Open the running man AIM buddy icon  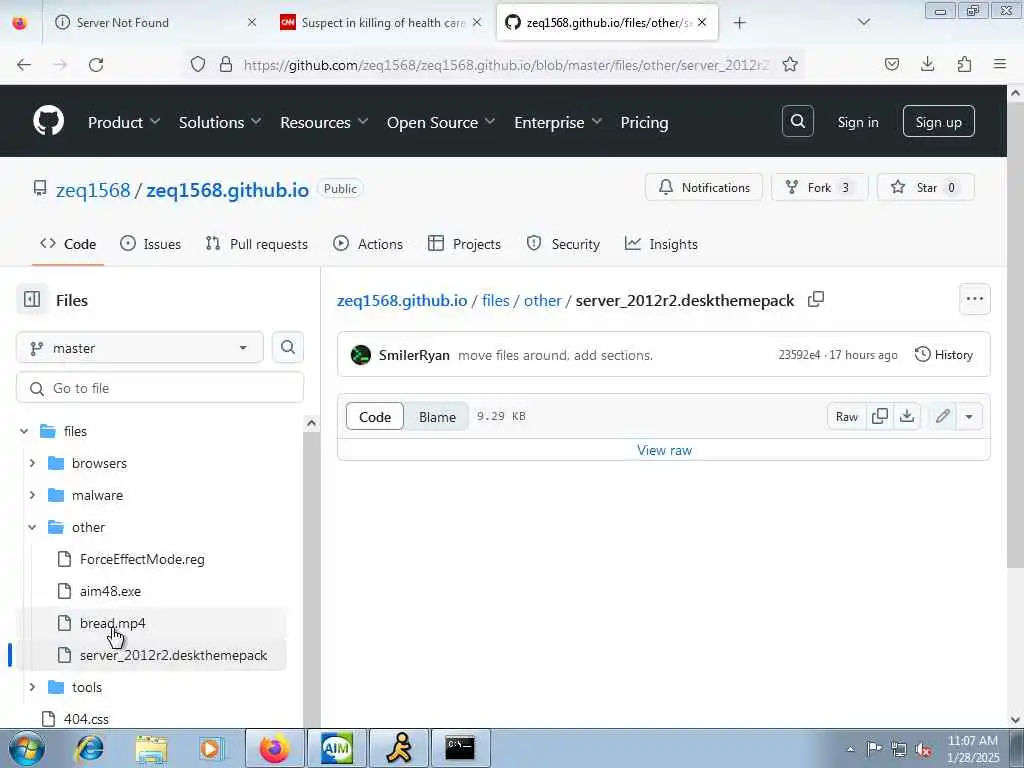pyautogui.click(x=399, y=748)
